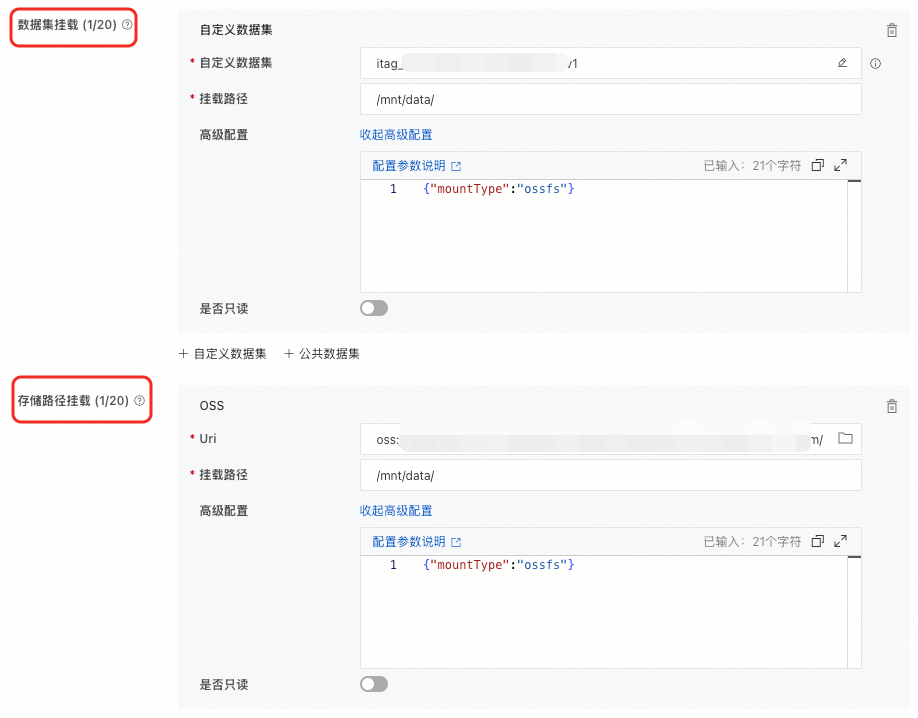Expand dataset advanced config editor fullscreen
Viewport: 918px width, 718px height.
coord(840,165)
